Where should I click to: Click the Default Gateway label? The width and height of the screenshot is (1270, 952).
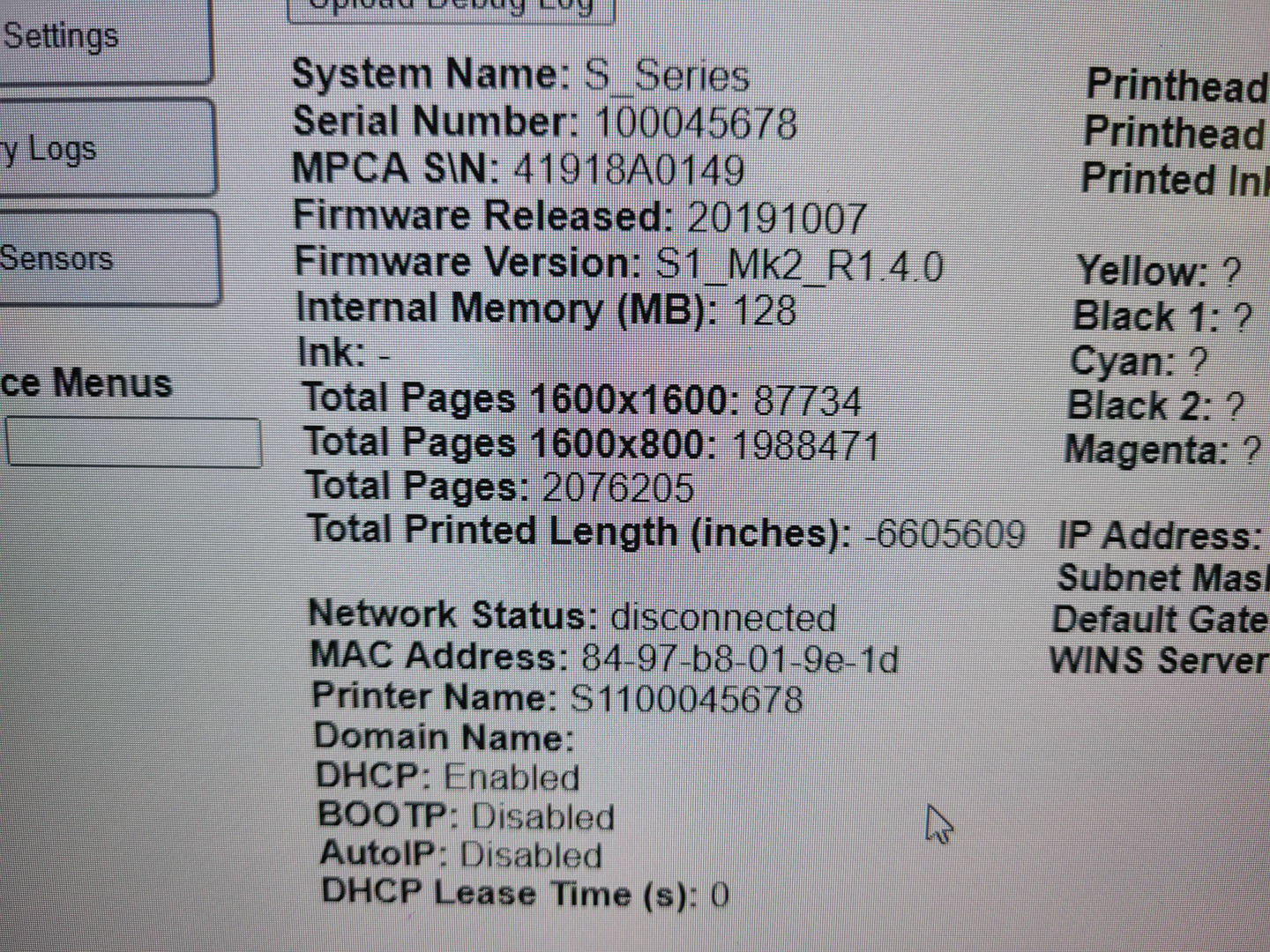pyautogui.click(x=1161, y=620)
